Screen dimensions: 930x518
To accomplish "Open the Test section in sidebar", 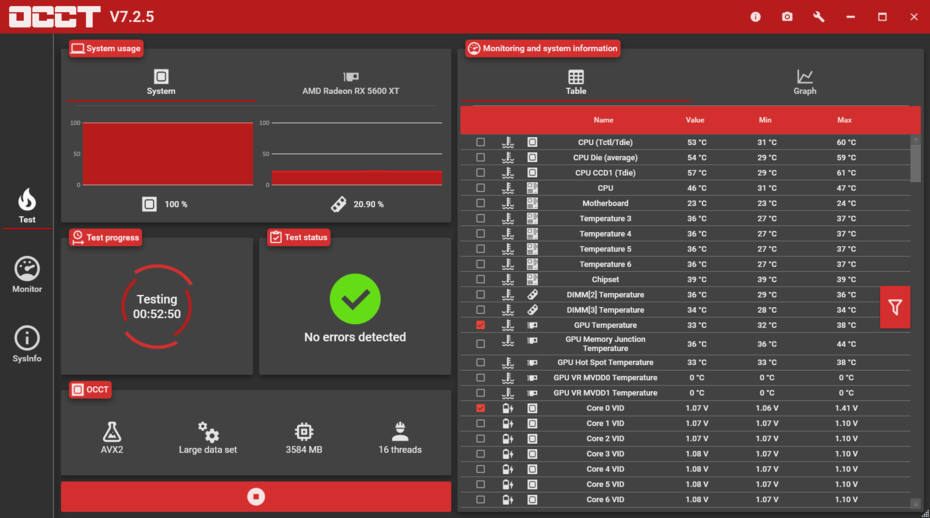I will click(x=27, y=206).
